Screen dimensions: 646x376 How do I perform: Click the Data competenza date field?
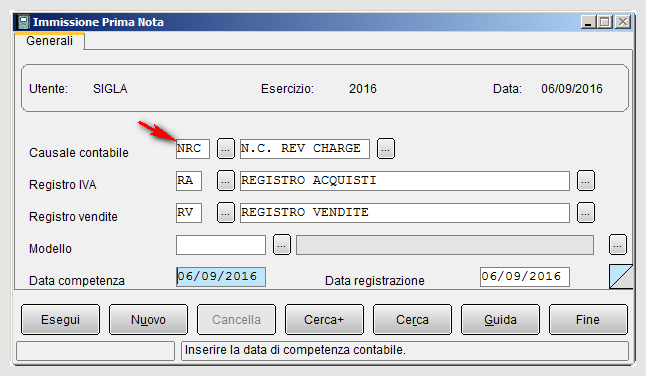click(x=221, y=277)
